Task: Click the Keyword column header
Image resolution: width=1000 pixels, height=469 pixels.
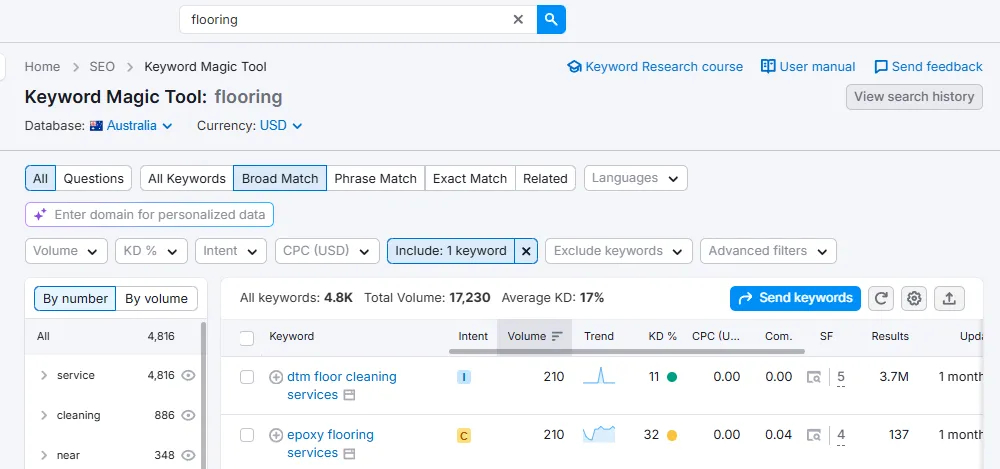Action: (x=291, y=336)
